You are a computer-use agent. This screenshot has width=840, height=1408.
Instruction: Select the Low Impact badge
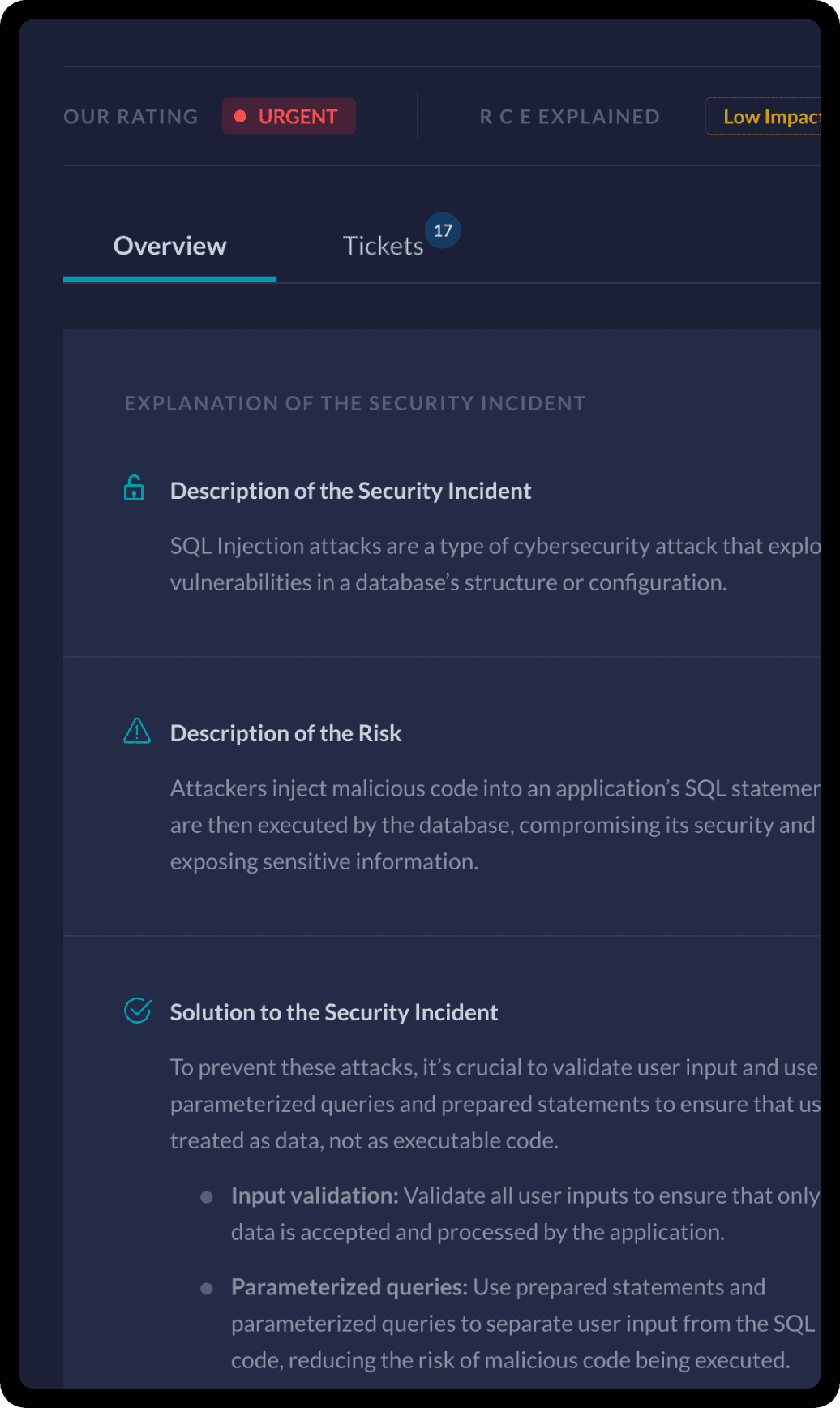pos(766,117)
